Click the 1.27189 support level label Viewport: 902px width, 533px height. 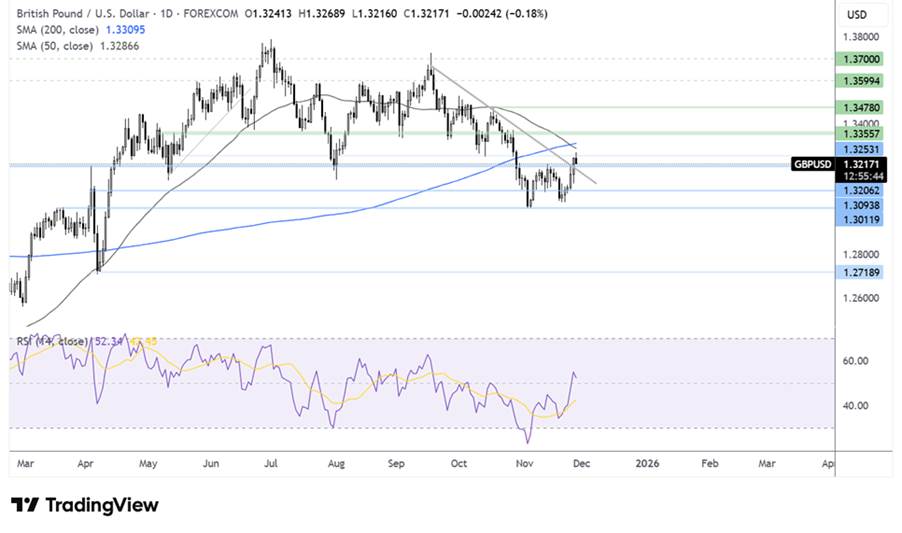point(862,272)
